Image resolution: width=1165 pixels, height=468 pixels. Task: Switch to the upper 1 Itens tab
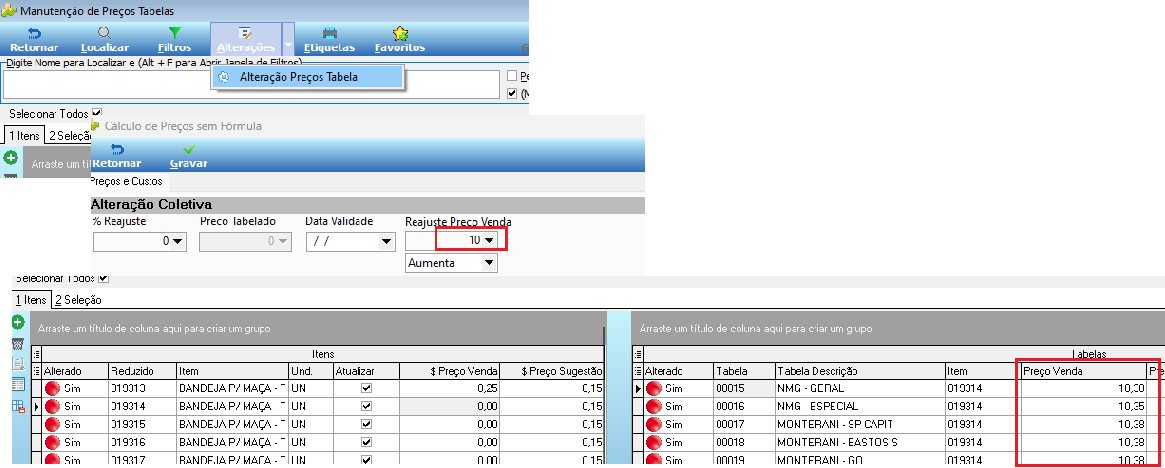click(25, 136)
